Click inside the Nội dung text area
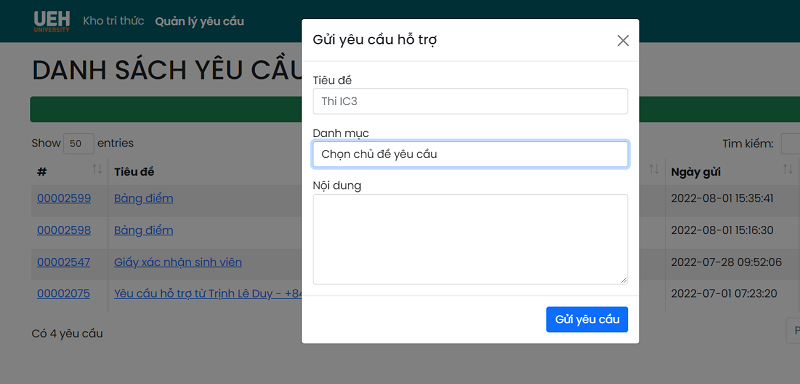The width and height of the screenshot is (800, 384). pos(470,239)
